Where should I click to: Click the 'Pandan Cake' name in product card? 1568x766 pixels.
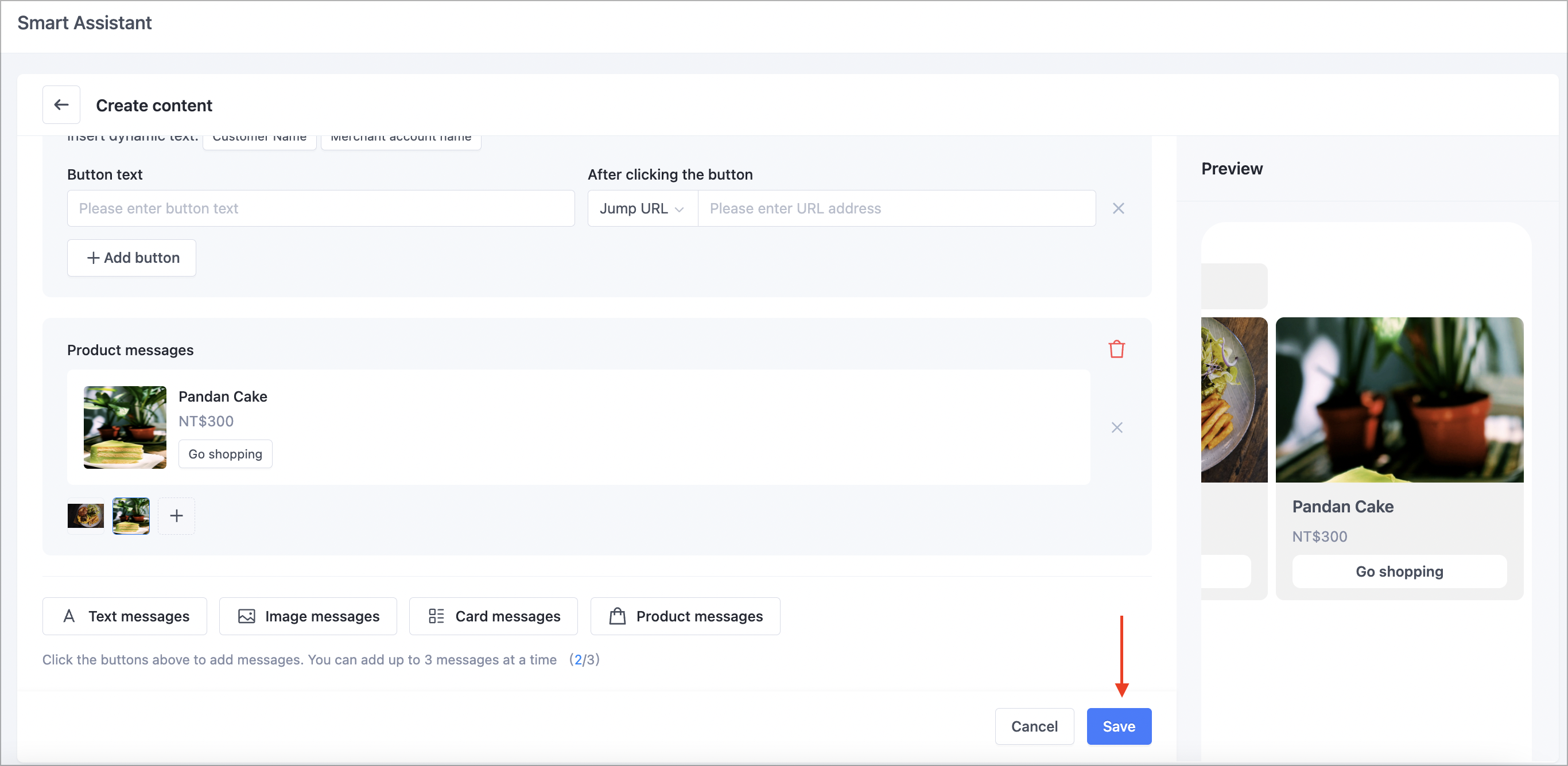(223, 396)
